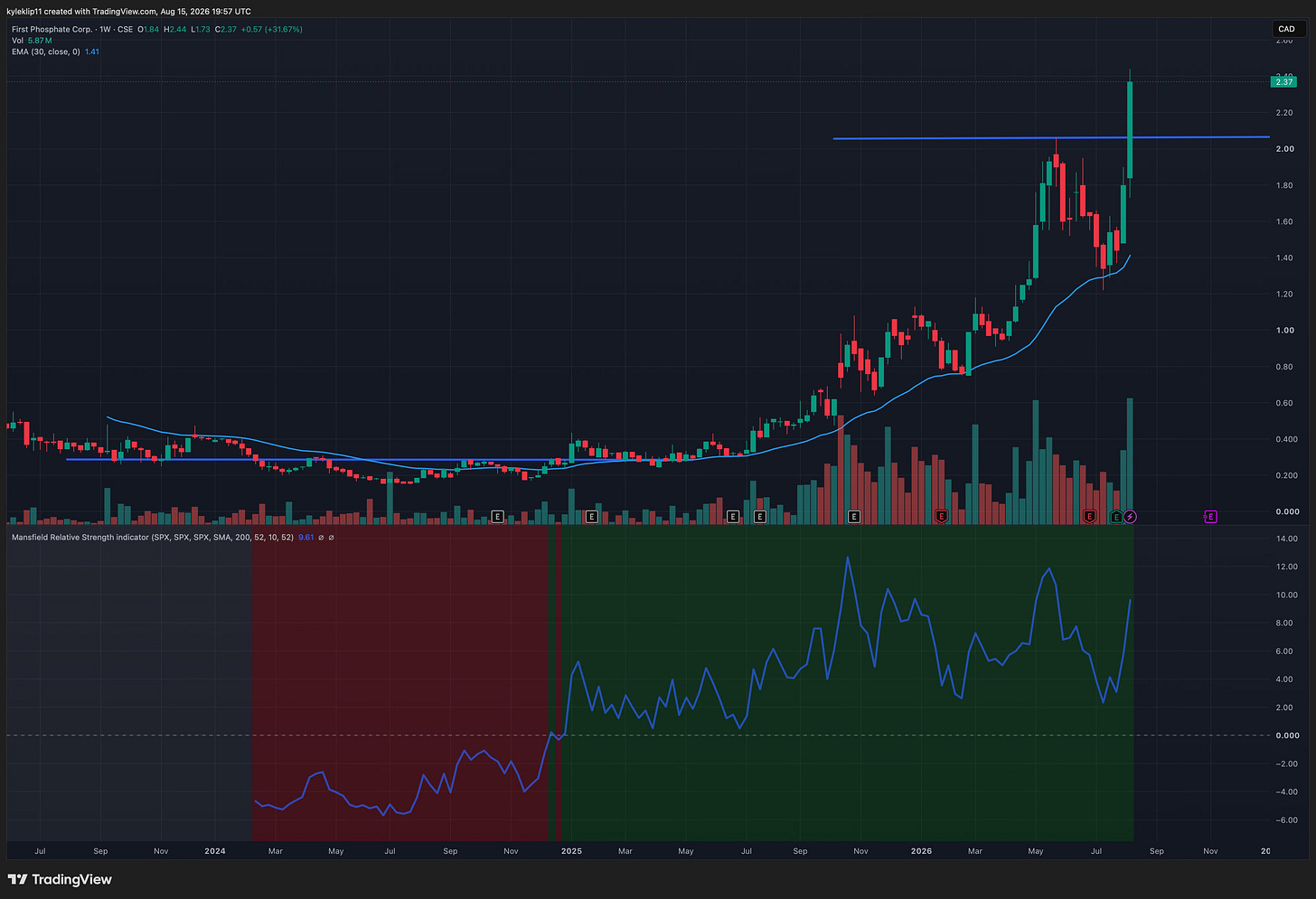Click the 1.40 price axis label

[1284, 258]
